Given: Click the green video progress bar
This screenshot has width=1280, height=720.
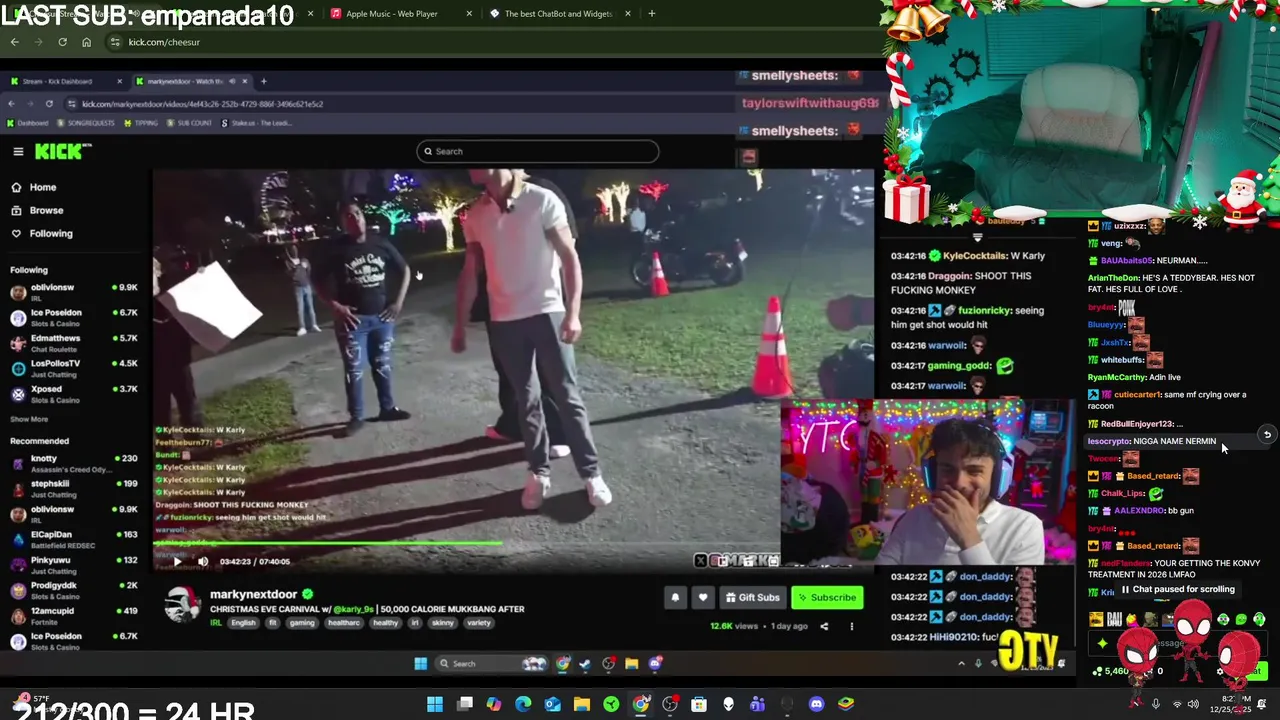Looking at the screenshot, I should point(328,545).
